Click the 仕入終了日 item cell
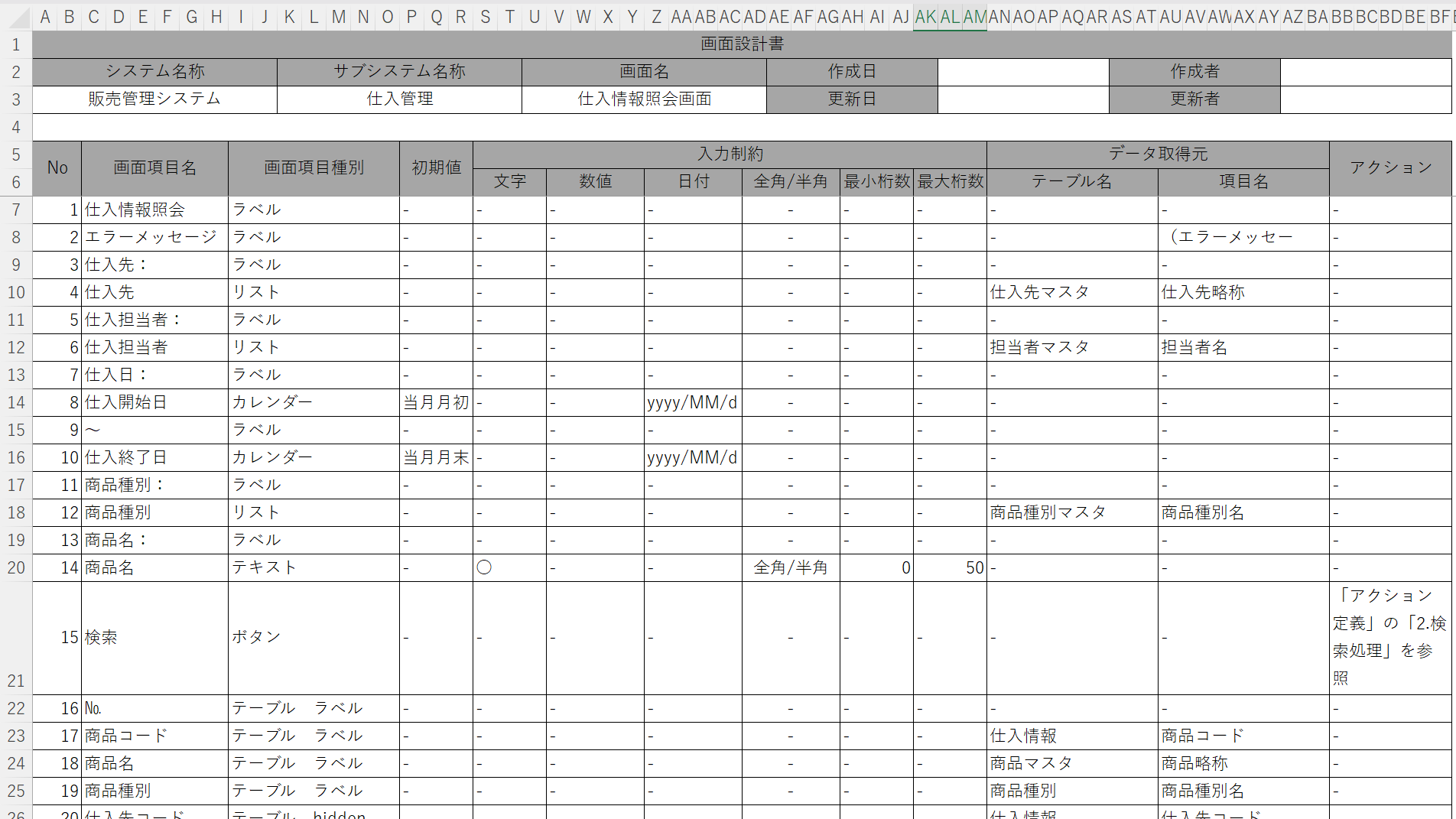This screenshot has height=819, width=1456. coord(155,457)
